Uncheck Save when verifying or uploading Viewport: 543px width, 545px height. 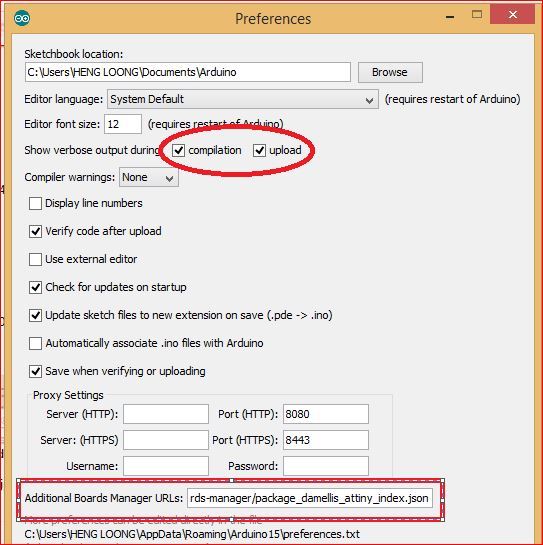click(x=35, y=371)
